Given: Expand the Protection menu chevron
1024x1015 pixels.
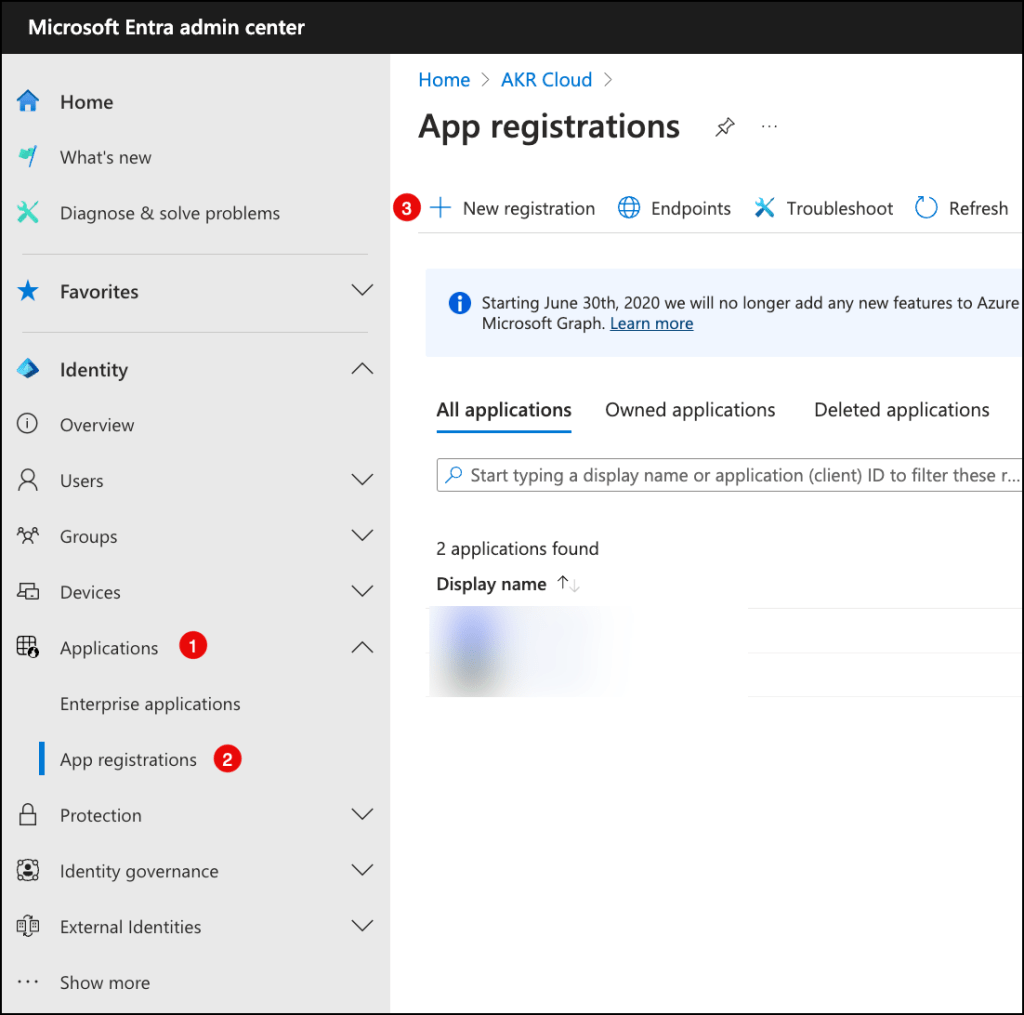Looking at the screenshot, I should pyautogui.click(x=362, y=815).
